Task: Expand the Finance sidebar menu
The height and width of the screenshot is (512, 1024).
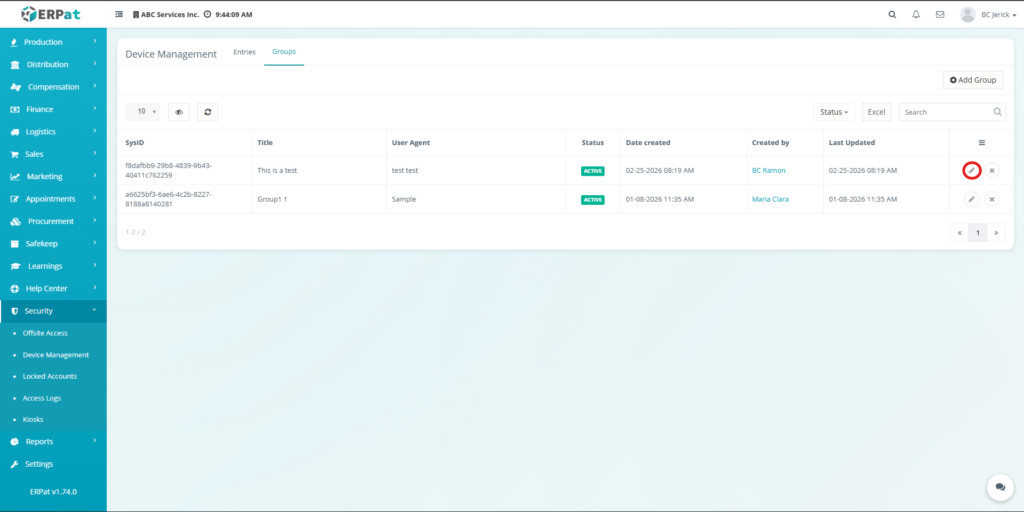Action: [53, 109]
